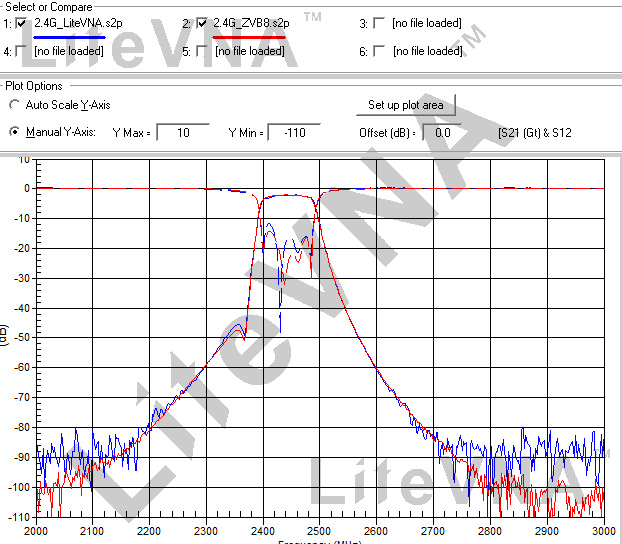Focus the Y Max value field
Image resolution: width=622 pixels, height=544 pixels.
click(182, 132)
